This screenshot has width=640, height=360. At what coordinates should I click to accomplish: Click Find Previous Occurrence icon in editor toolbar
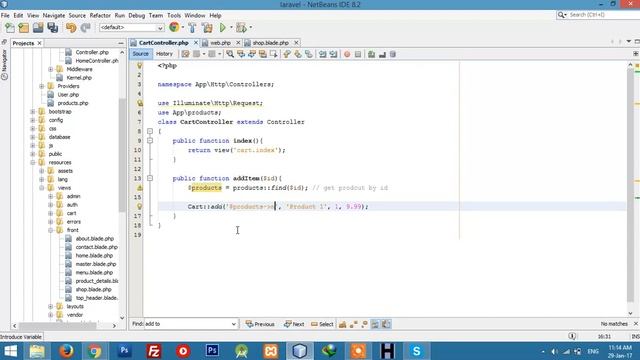[x=241, y=54]
